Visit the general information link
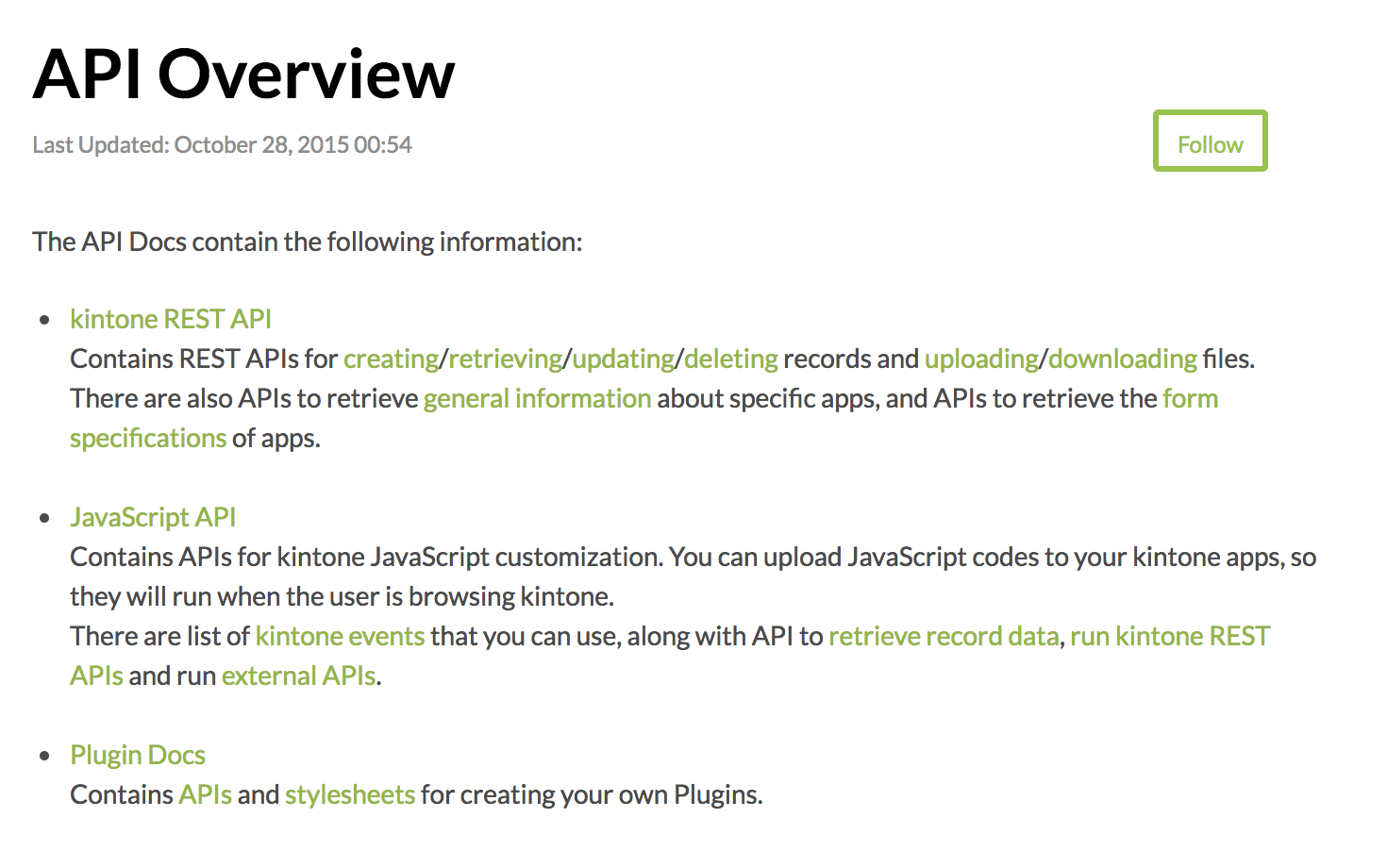 [x=537, y=399]
